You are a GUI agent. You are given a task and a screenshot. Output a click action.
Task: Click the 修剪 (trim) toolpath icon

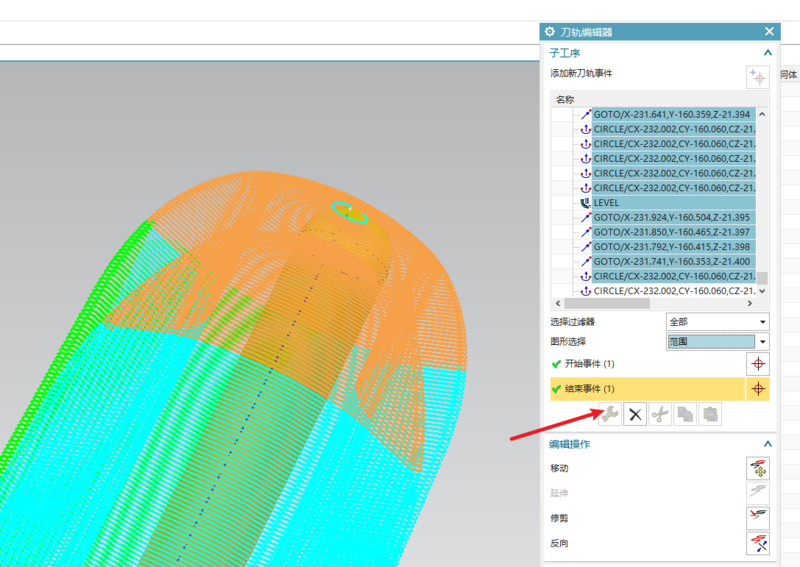(758, 518)
